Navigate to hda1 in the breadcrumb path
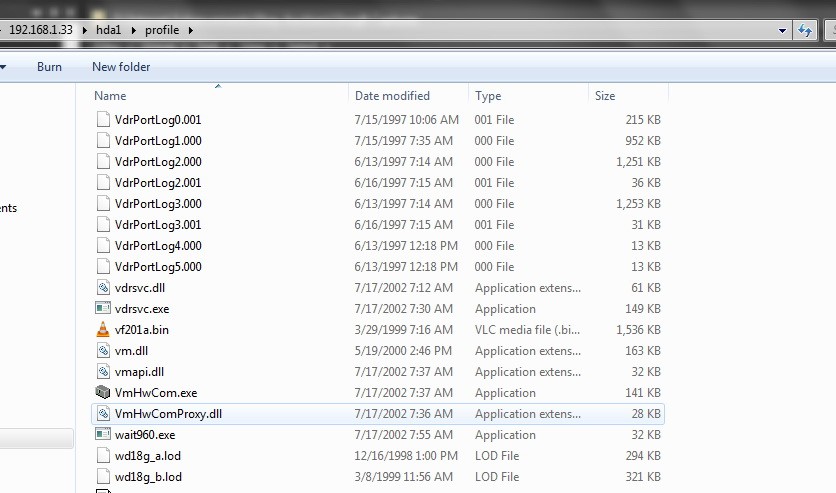The image size is (836, 493). pos(109,31)
